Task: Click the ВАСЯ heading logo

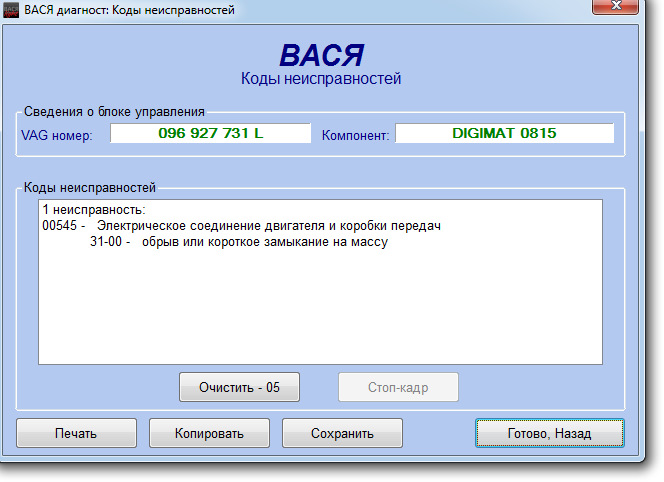Action: coord(321,55)
